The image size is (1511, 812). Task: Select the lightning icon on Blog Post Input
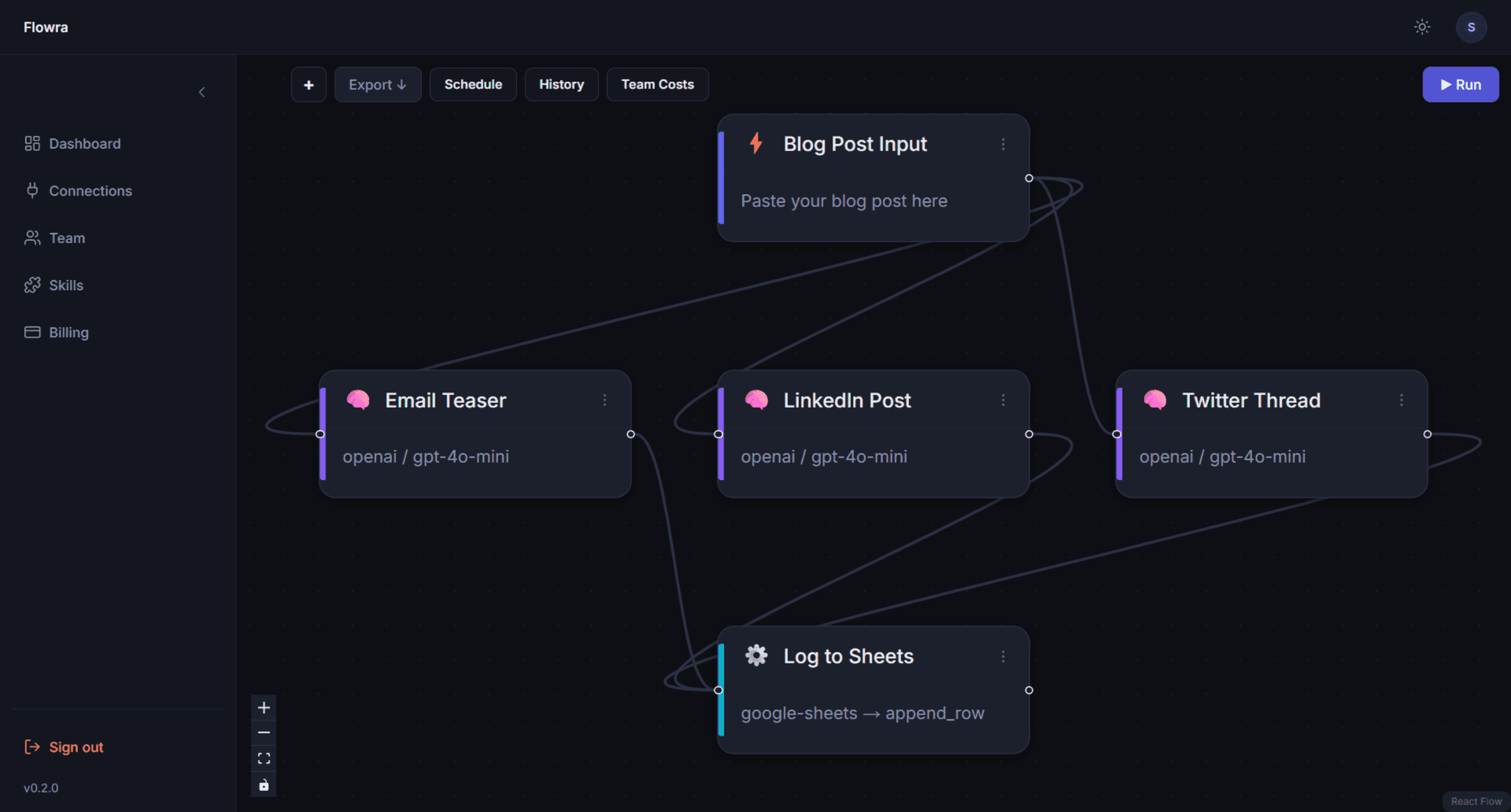pos(755,143)
